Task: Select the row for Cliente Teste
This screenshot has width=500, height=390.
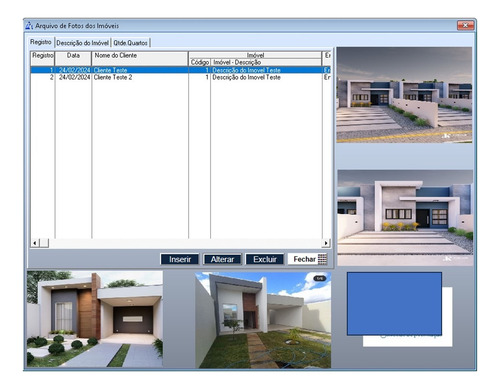Action: [180, 70]
